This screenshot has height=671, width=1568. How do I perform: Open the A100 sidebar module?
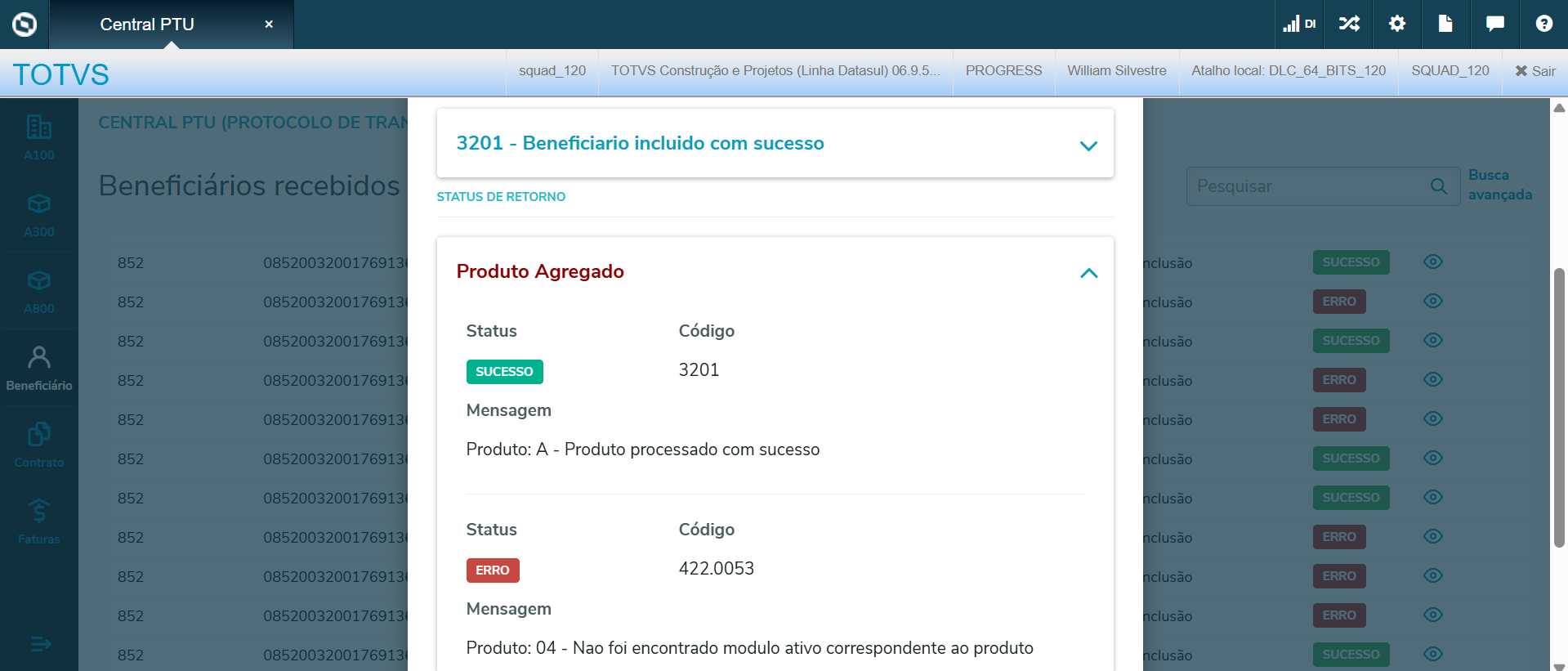[38, 136]
